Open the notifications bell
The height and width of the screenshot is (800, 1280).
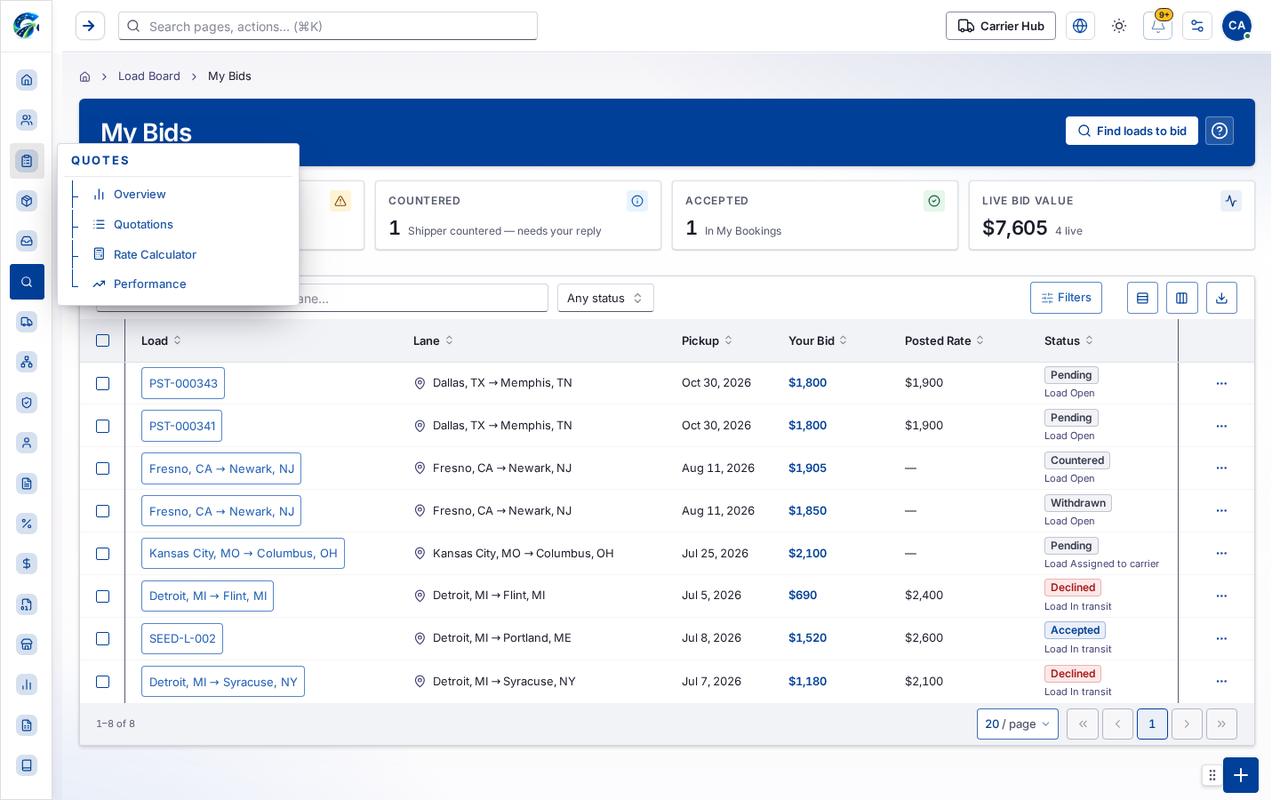1158,26
